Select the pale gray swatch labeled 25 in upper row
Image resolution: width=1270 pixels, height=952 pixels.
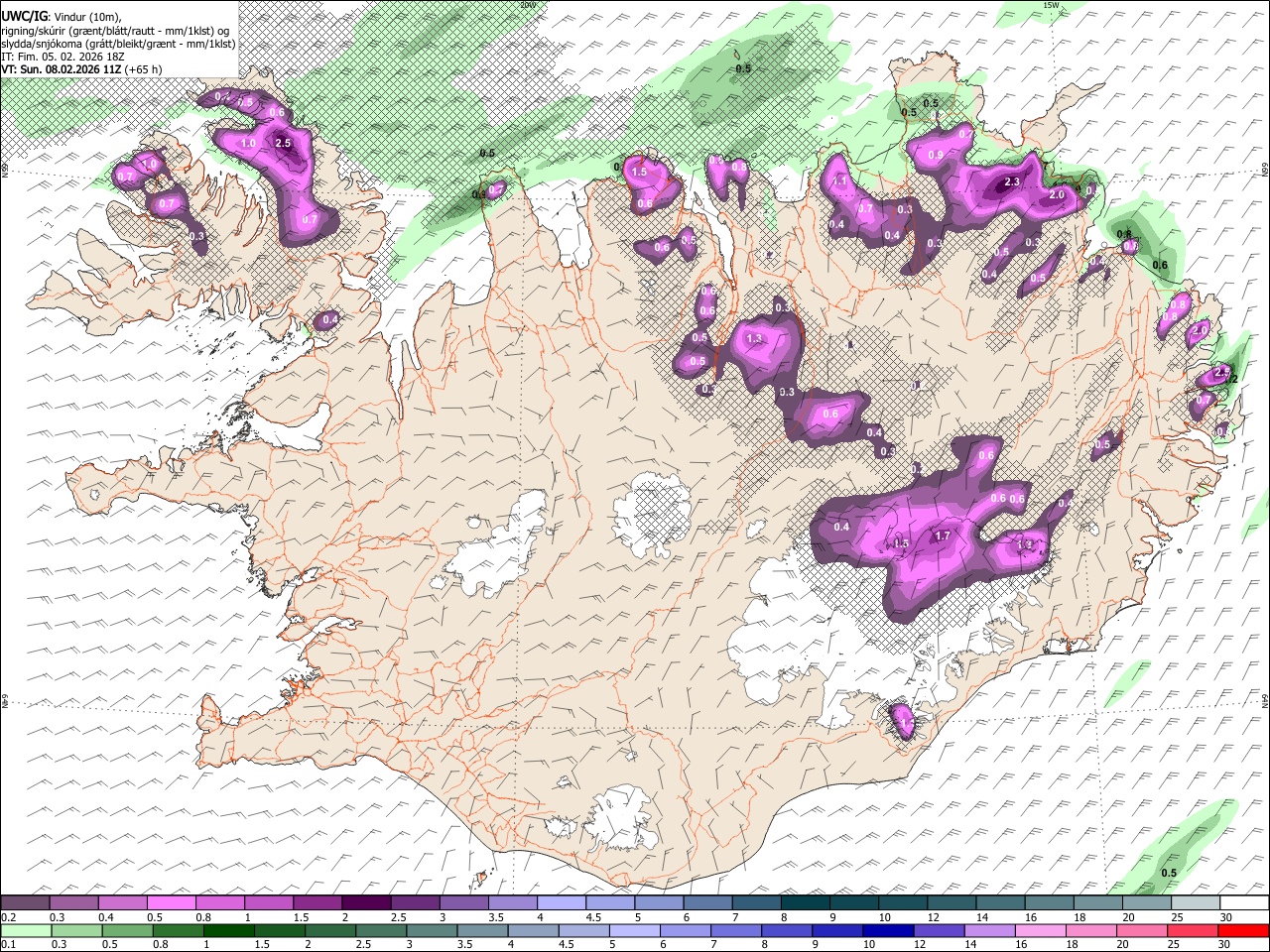click(1195, 903)
